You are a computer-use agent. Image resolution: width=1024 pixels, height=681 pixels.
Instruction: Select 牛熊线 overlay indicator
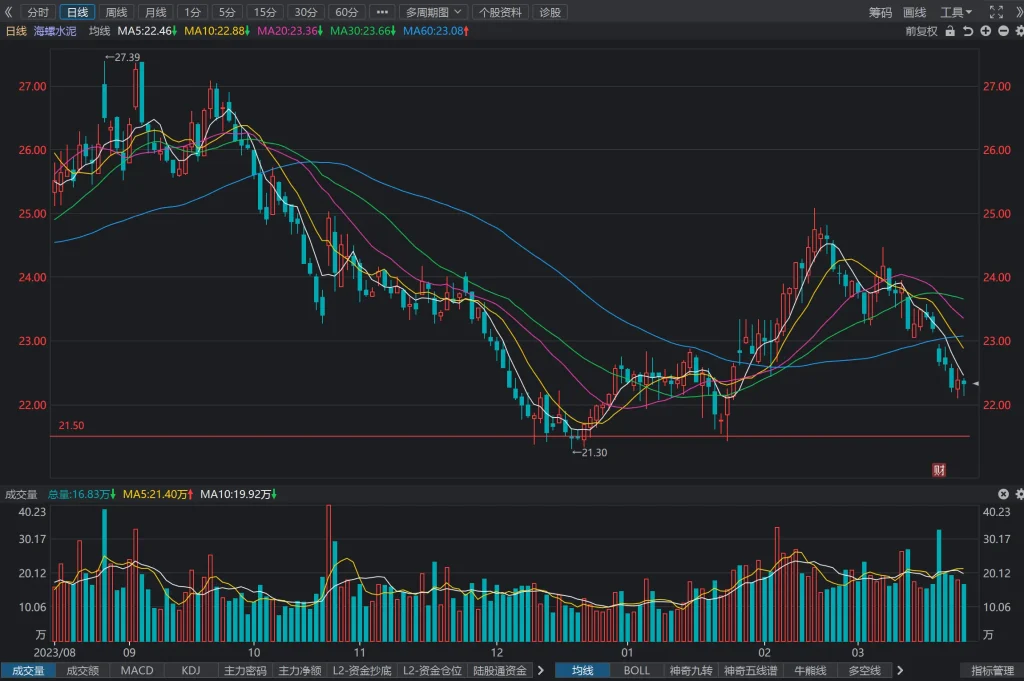(x=810, y=671)
